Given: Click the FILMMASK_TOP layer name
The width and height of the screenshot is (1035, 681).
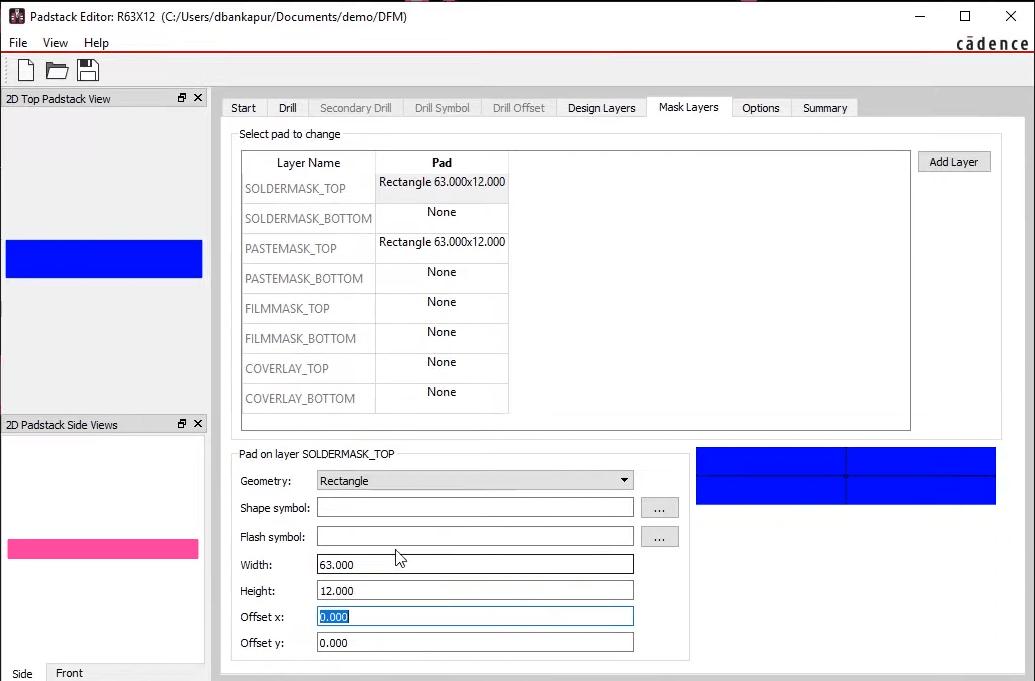Looking at the screenshot, I should point(287,309).
